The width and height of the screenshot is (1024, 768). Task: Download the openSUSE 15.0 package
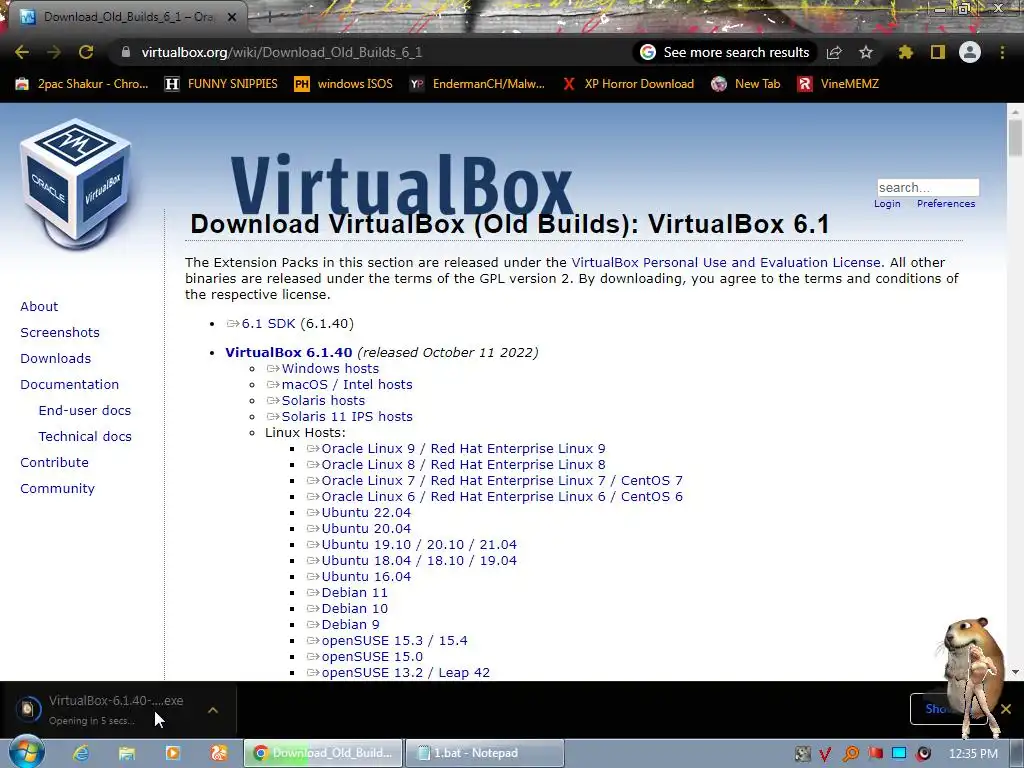365,656
